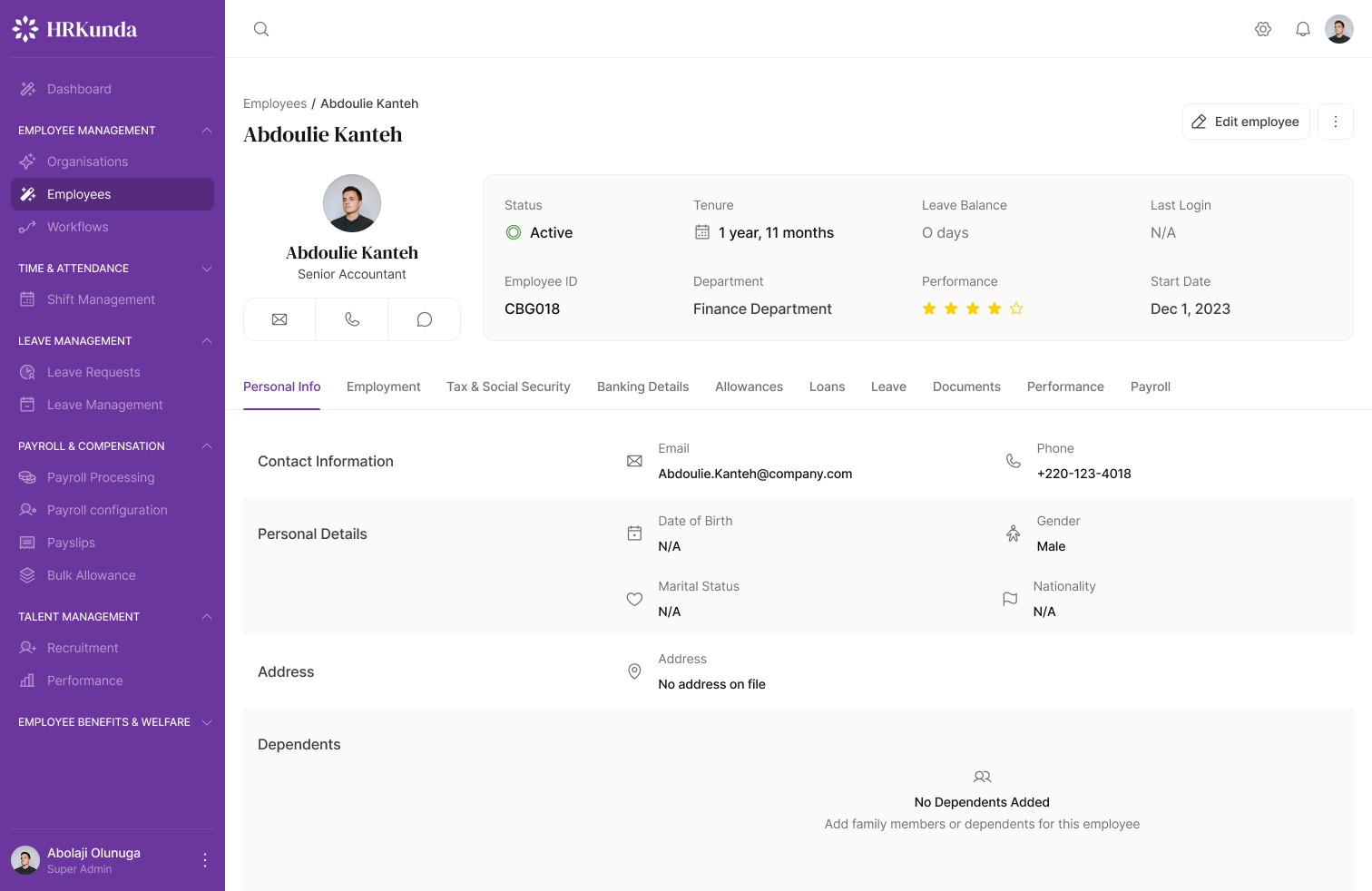
Task: Open the settings gear icon
Action: pos(1262,28)
